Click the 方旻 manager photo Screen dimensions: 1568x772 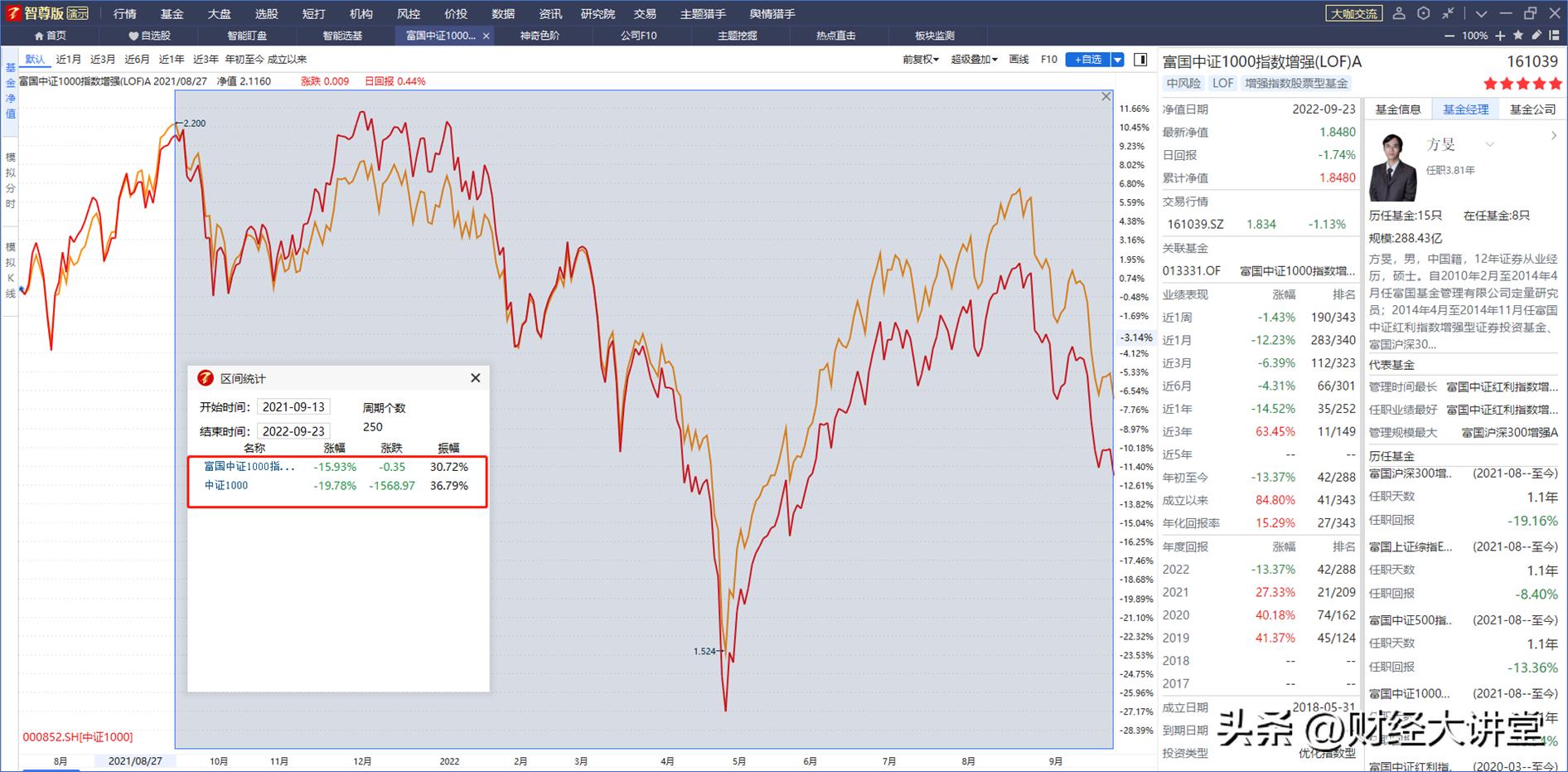click(1392, 167)
